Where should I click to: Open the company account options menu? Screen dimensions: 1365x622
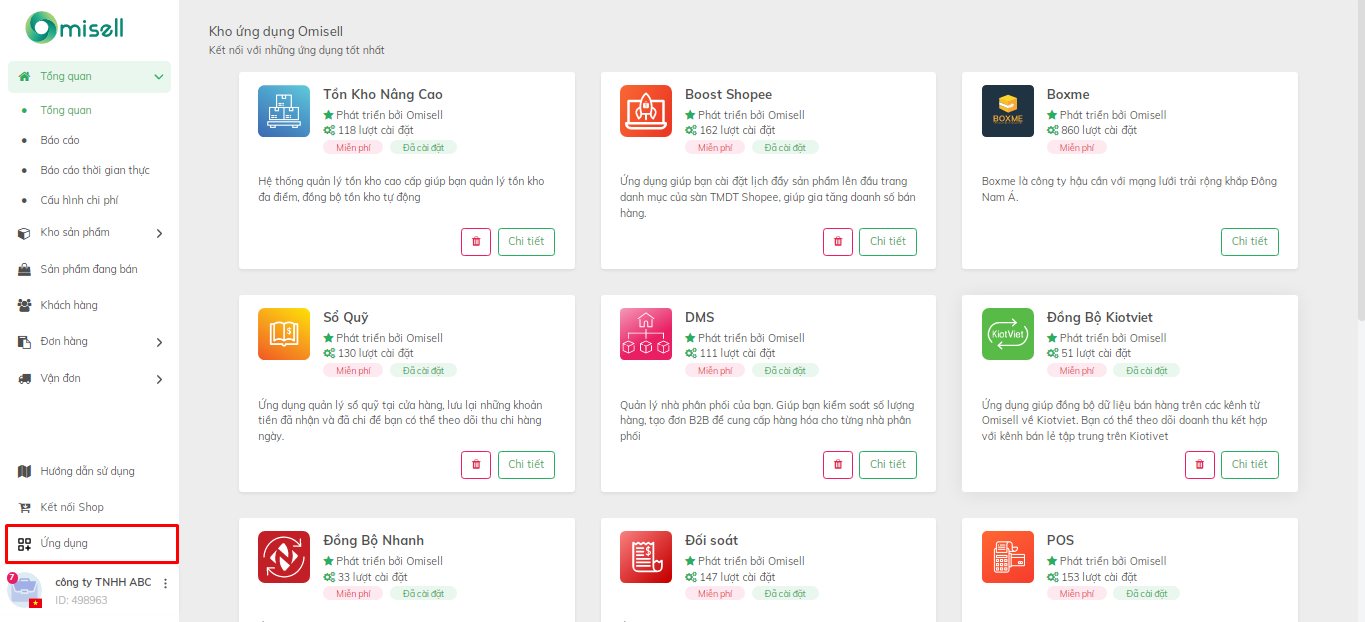pos(166,584)
